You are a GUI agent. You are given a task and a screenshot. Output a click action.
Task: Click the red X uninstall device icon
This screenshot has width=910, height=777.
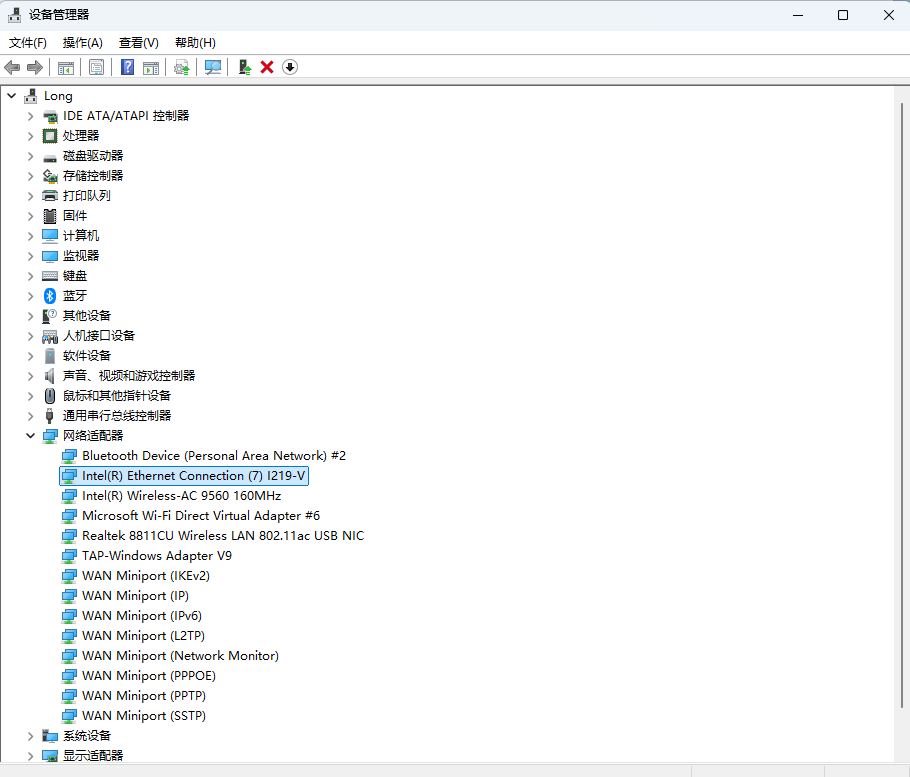(267, 67)
